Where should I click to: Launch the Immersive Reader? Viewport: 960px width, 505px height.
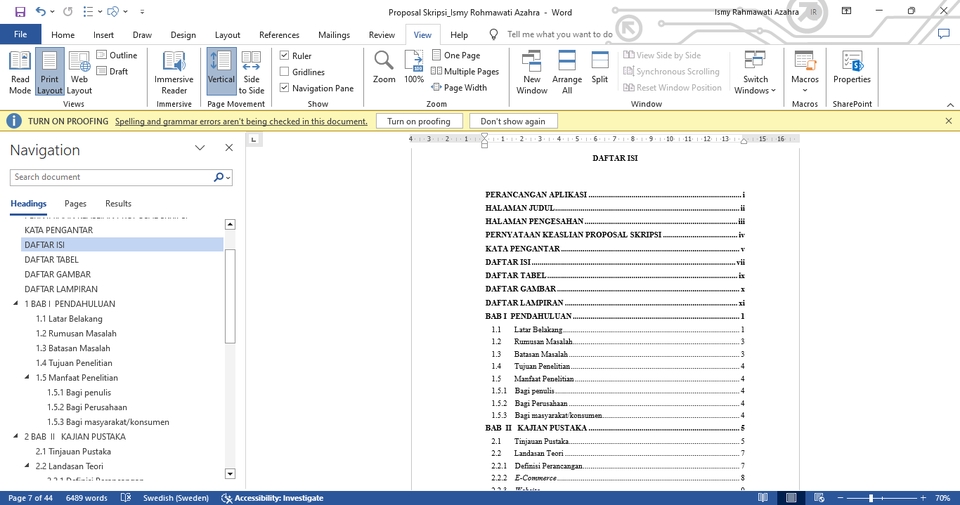coord(174,72)
